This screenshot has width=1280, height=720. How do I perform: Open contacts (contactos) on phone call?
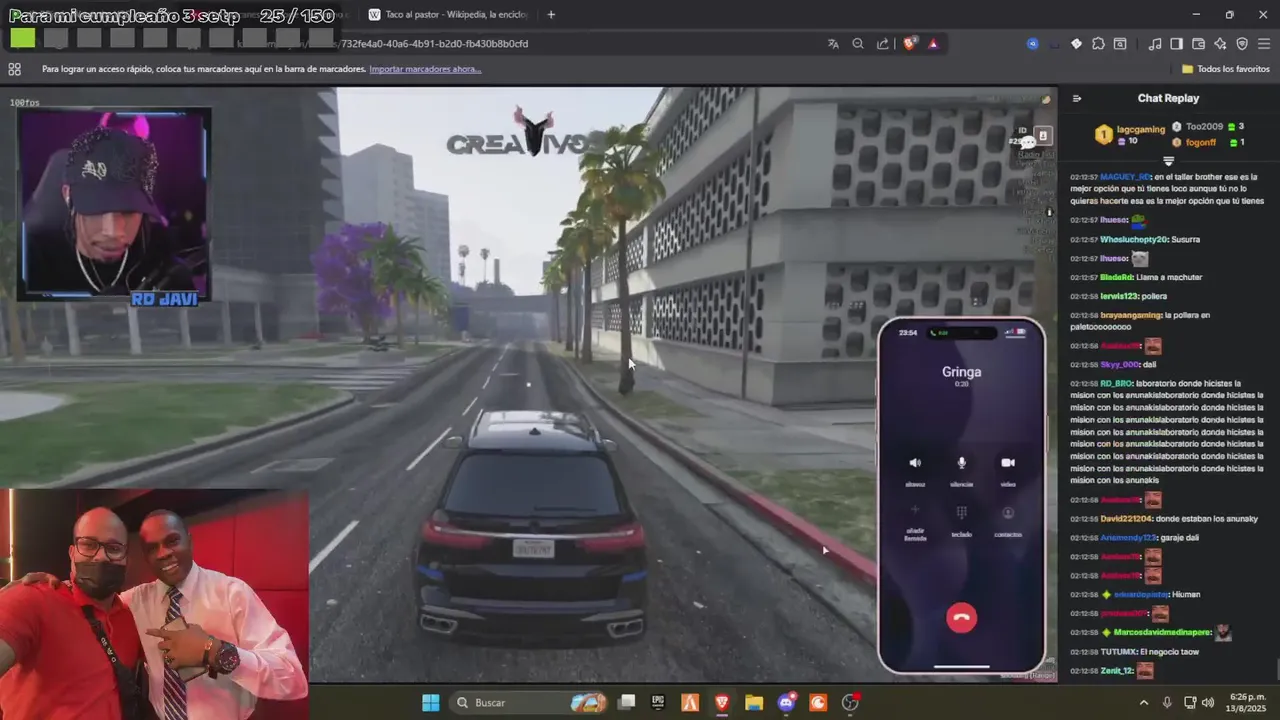pyautogui.click(x=1008, y=512)
